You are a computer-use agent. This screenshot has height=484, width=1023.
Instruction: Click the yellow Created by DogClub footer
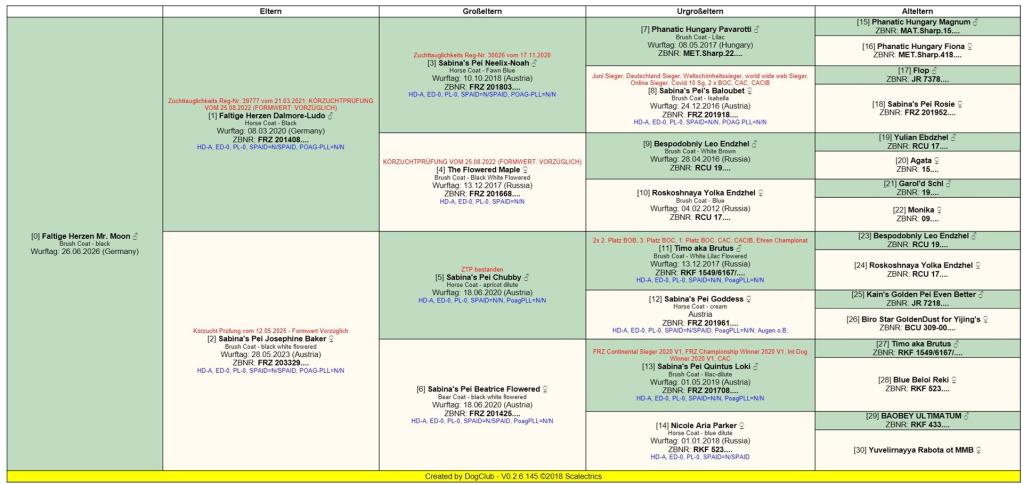(x=512, y=477)
